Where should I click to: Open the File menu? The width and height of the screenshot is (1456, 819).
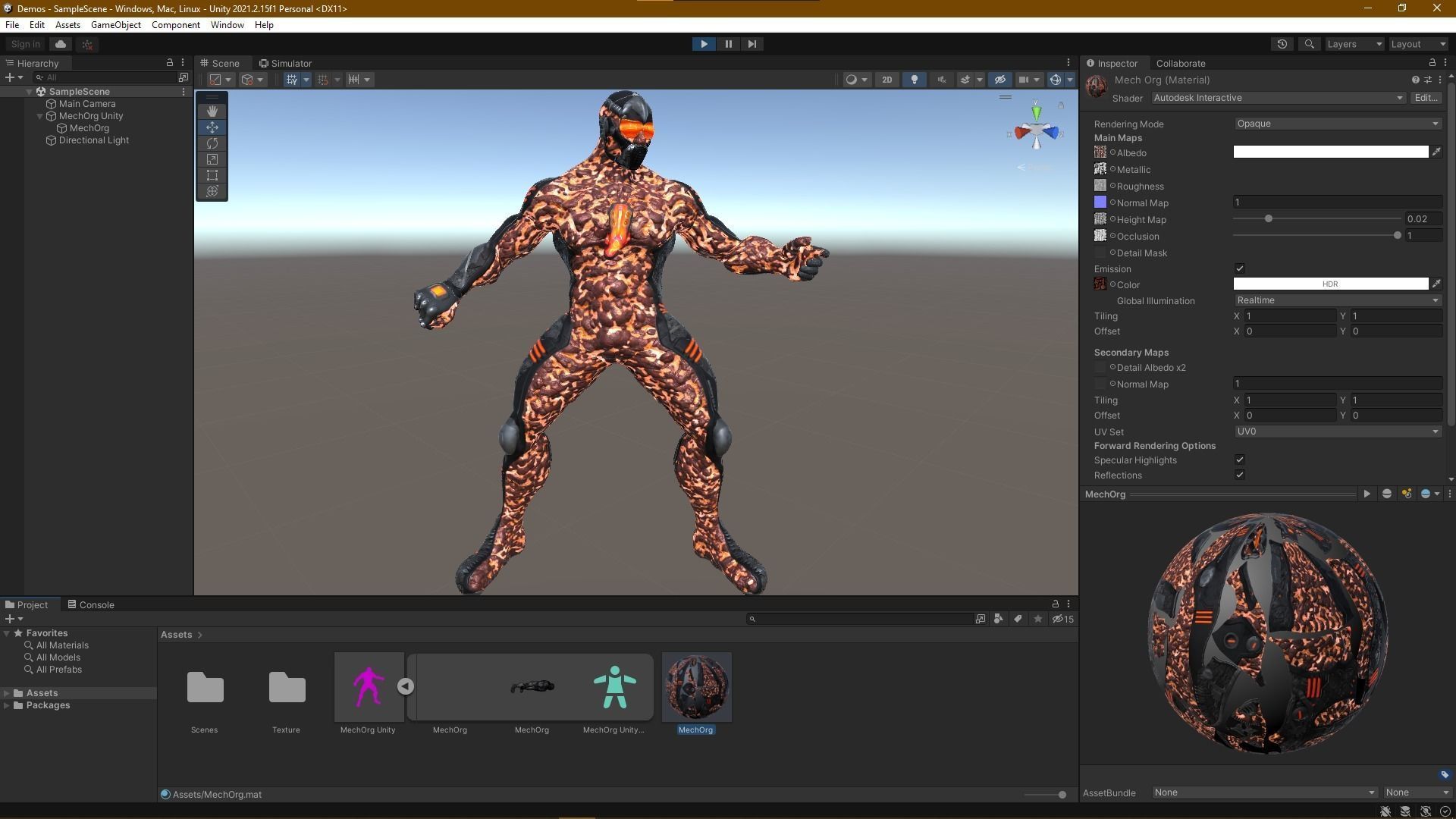tap(12, 25)
